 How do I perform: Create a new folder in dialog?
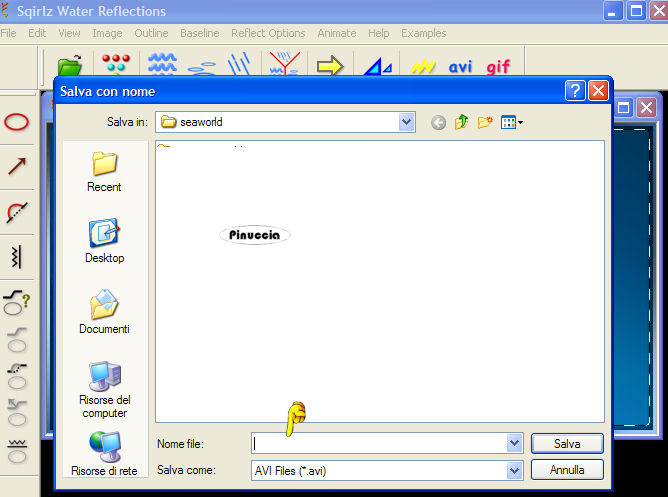(x=485, y=122)
